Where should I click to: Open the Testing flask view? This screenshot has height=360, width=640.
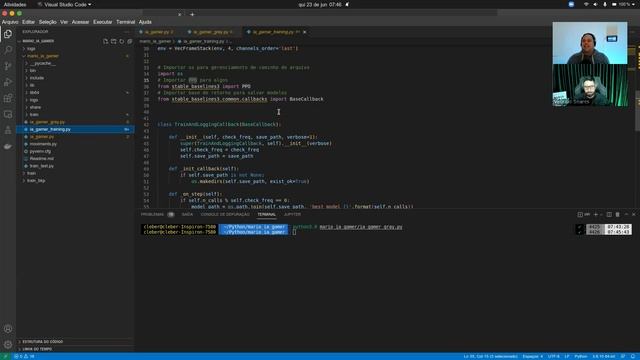pos(8,130)
